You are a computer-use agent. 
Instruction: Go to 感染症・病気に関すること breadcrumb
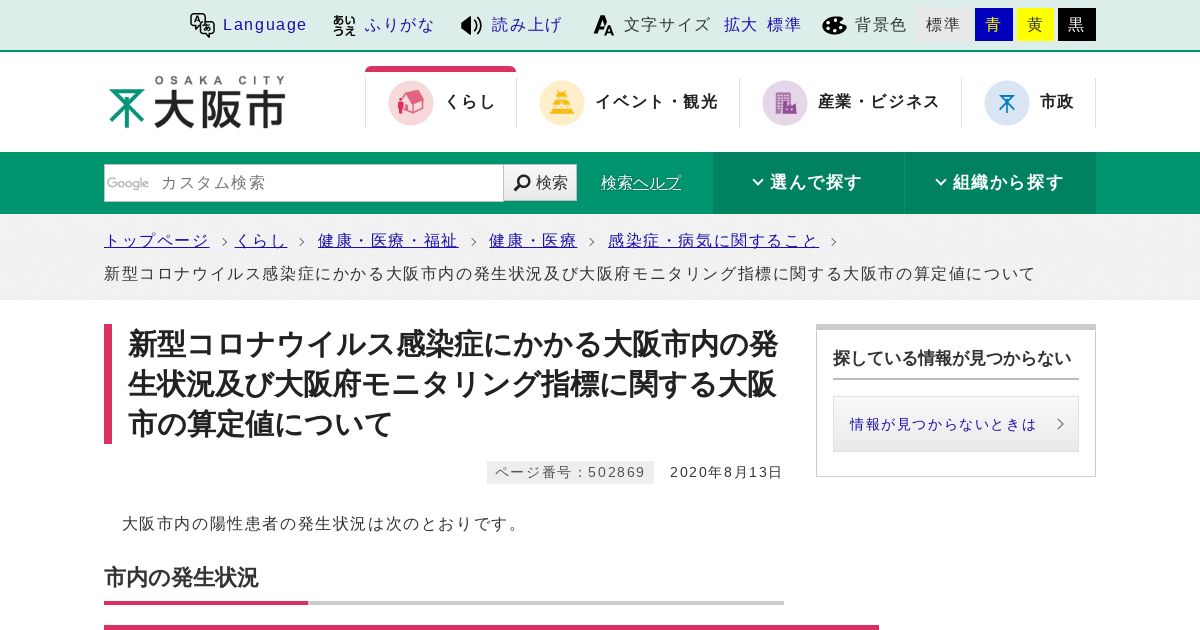click(x=713, y=241)
